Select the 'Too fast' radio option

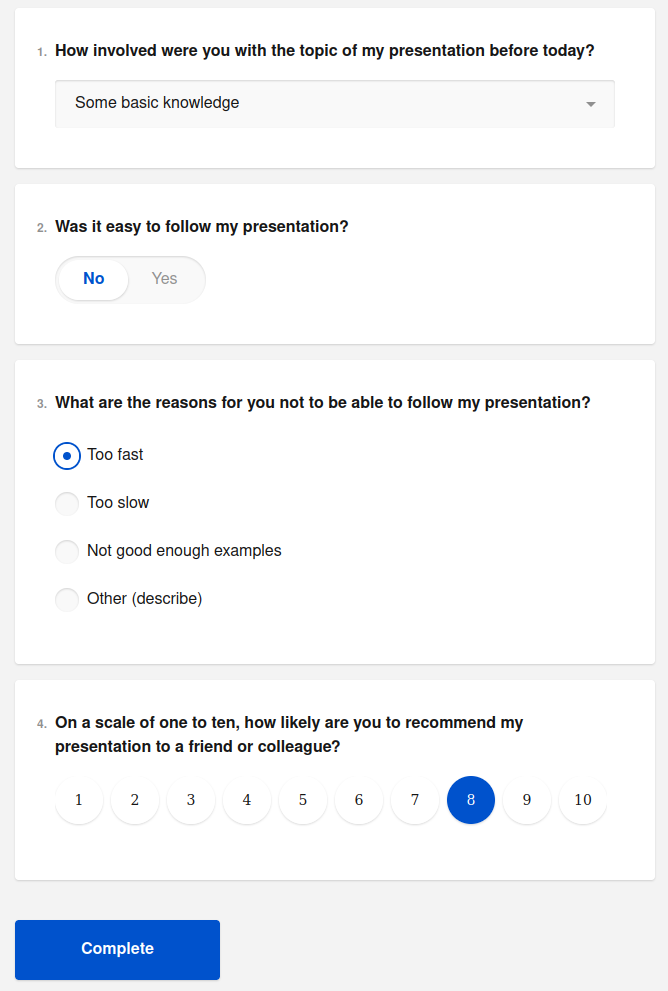[x=67, y=456]
